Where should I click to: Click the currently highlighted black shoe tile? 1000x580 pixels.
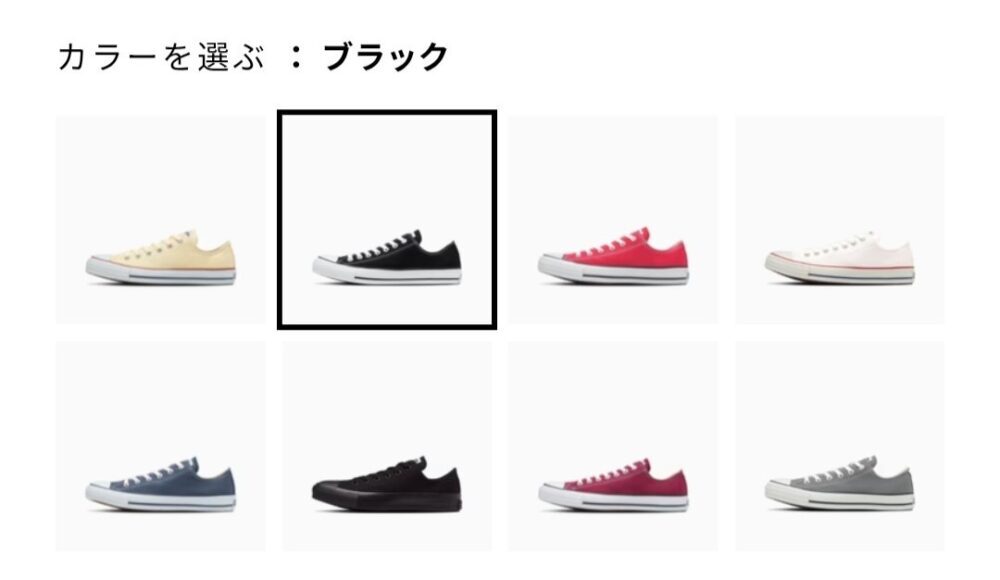click(387, 219)
